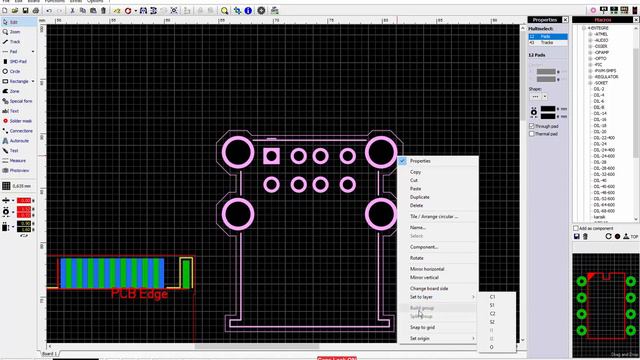Click the macro preview thumbnail

click(x=606, y=306)
